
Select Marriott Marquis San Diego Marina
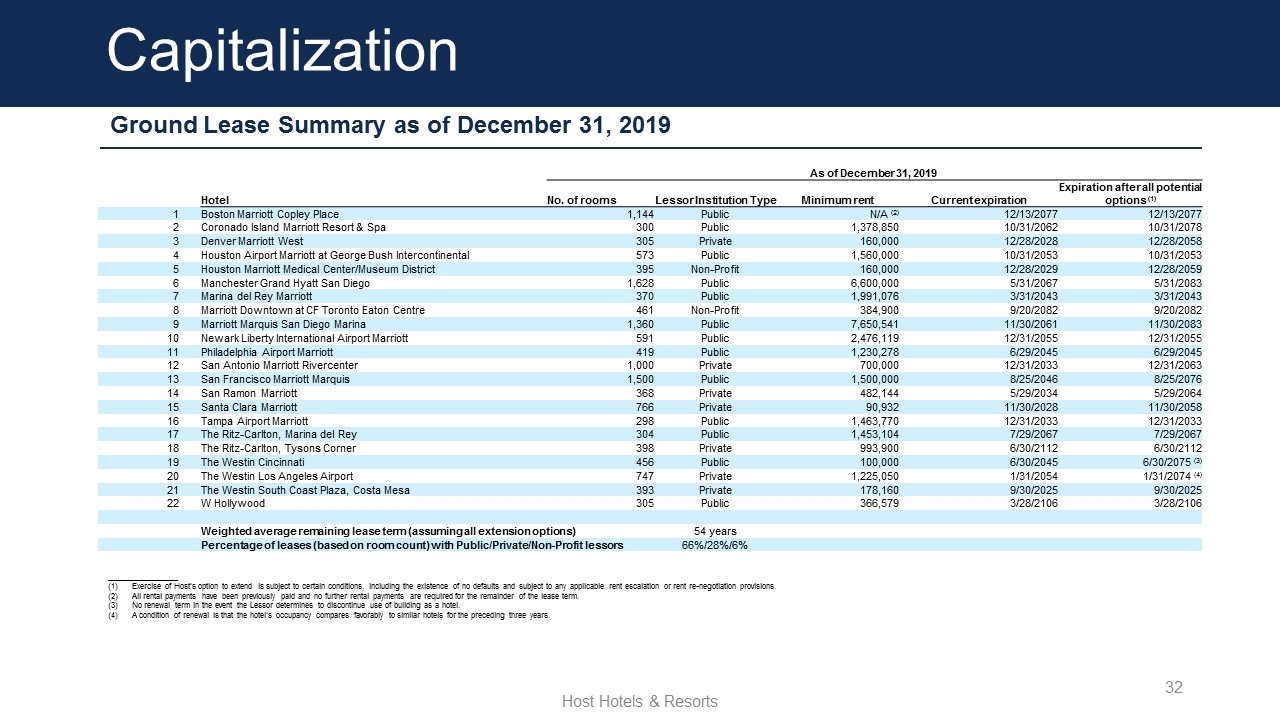point(284,324)
